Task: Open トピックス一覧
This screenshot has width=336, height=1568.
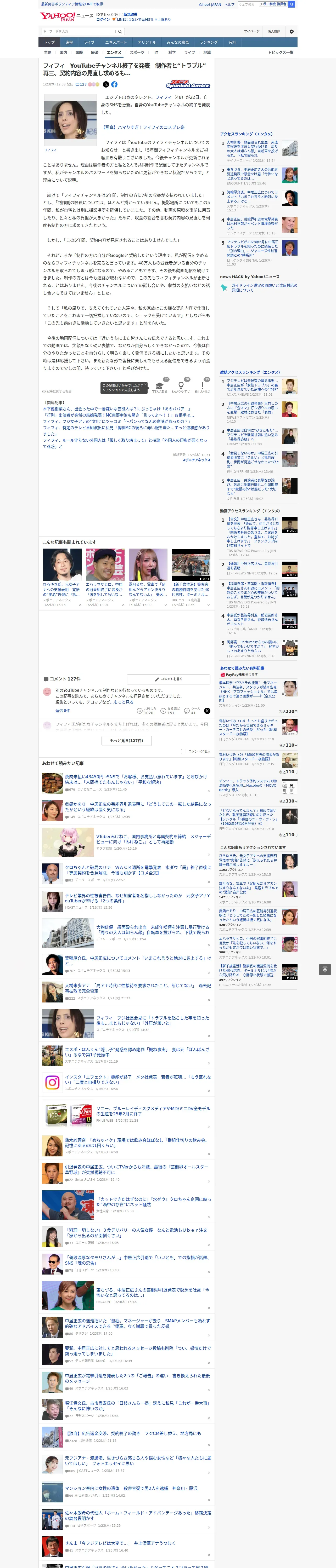Action: [x=281, y=52]
